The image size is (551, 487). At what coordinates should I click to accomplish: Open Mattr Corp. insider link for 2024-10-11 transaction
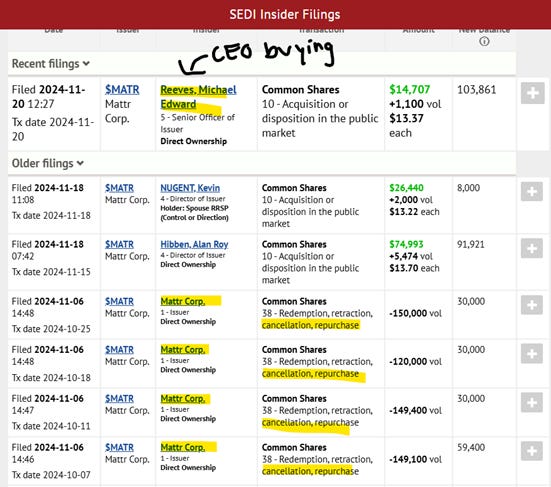(x=183, y=399)
